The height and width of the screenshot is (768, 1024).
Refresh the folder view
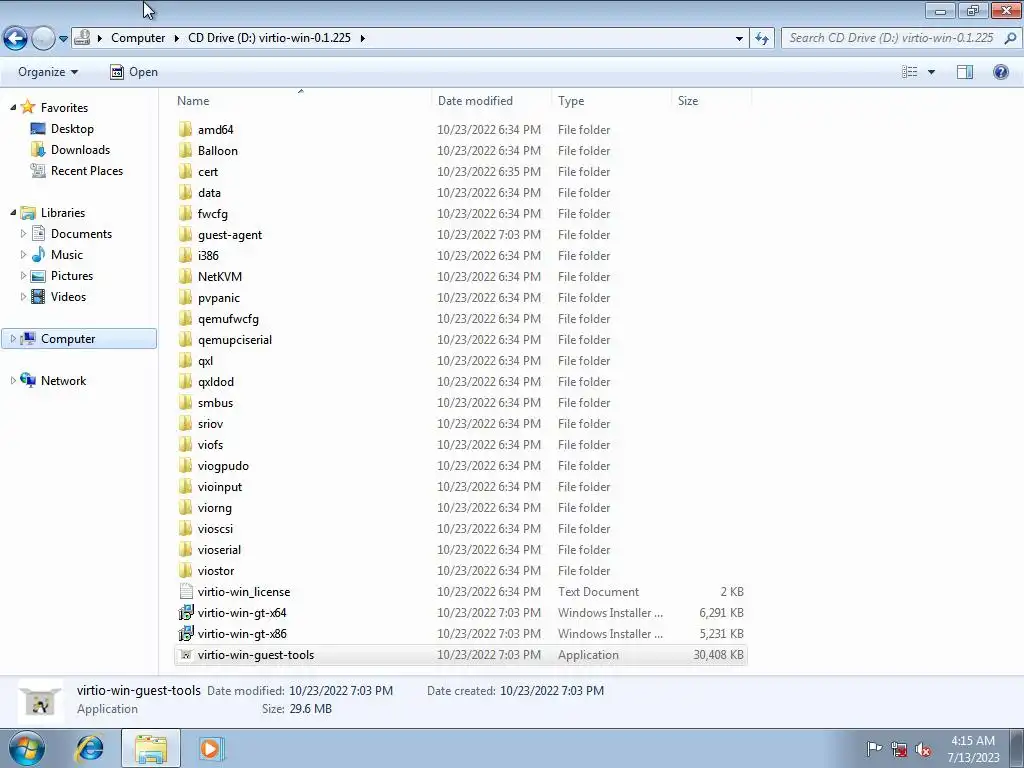(761, 38)
